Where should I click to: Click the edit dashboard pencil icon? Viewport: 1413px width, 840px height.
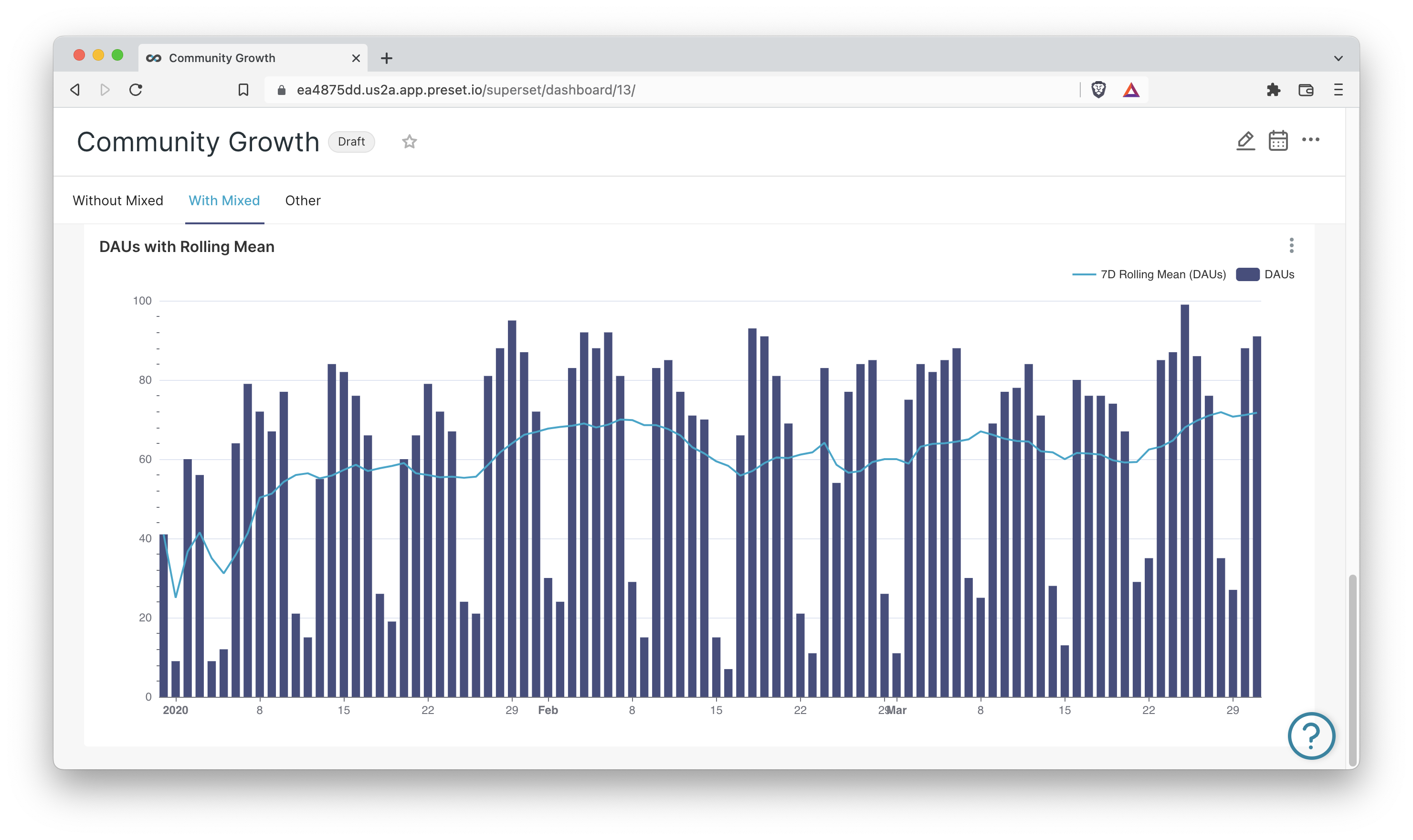click(1245, 140)
